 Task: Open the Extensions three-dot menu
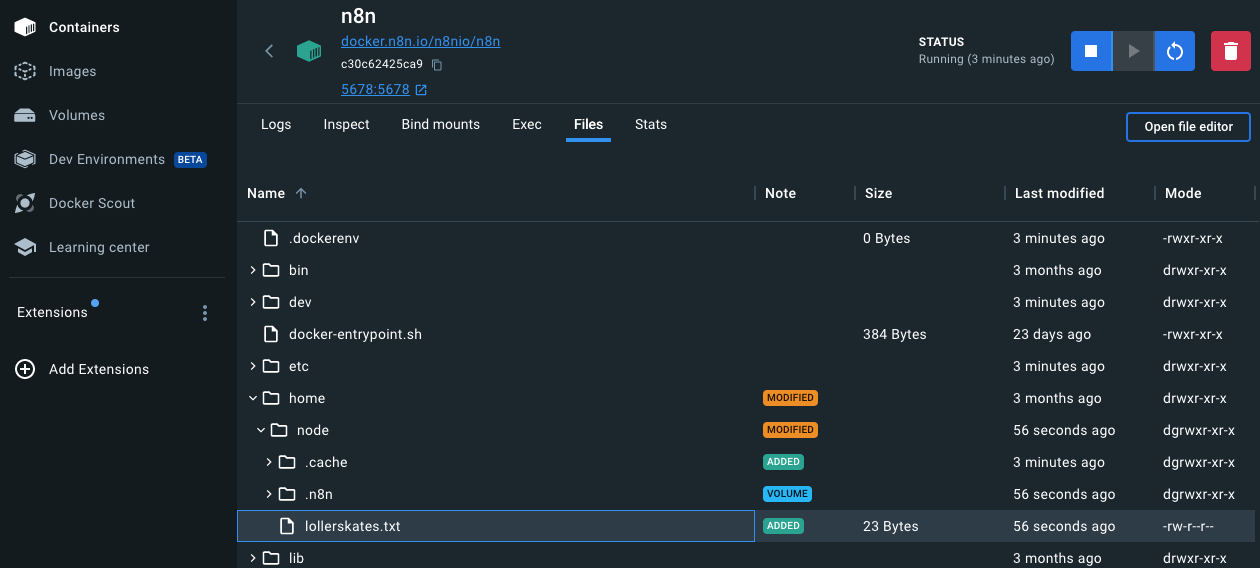(205, 313)
